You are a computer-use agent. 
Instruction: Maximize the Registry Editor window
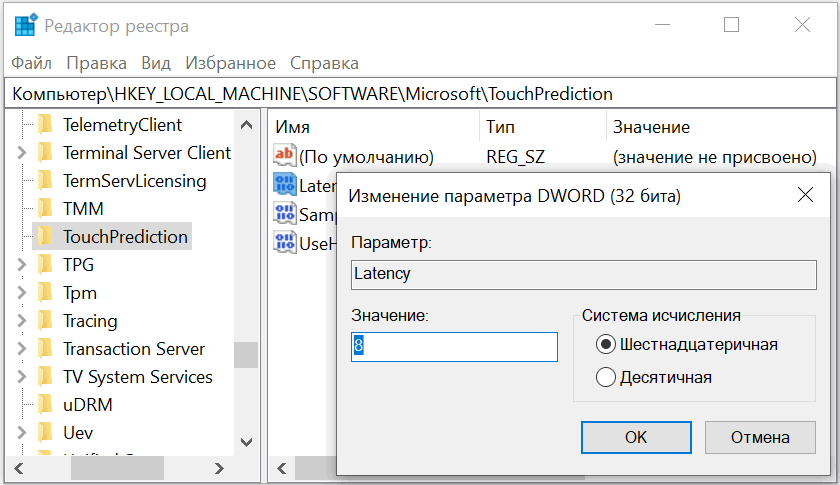tap(731, 25)
